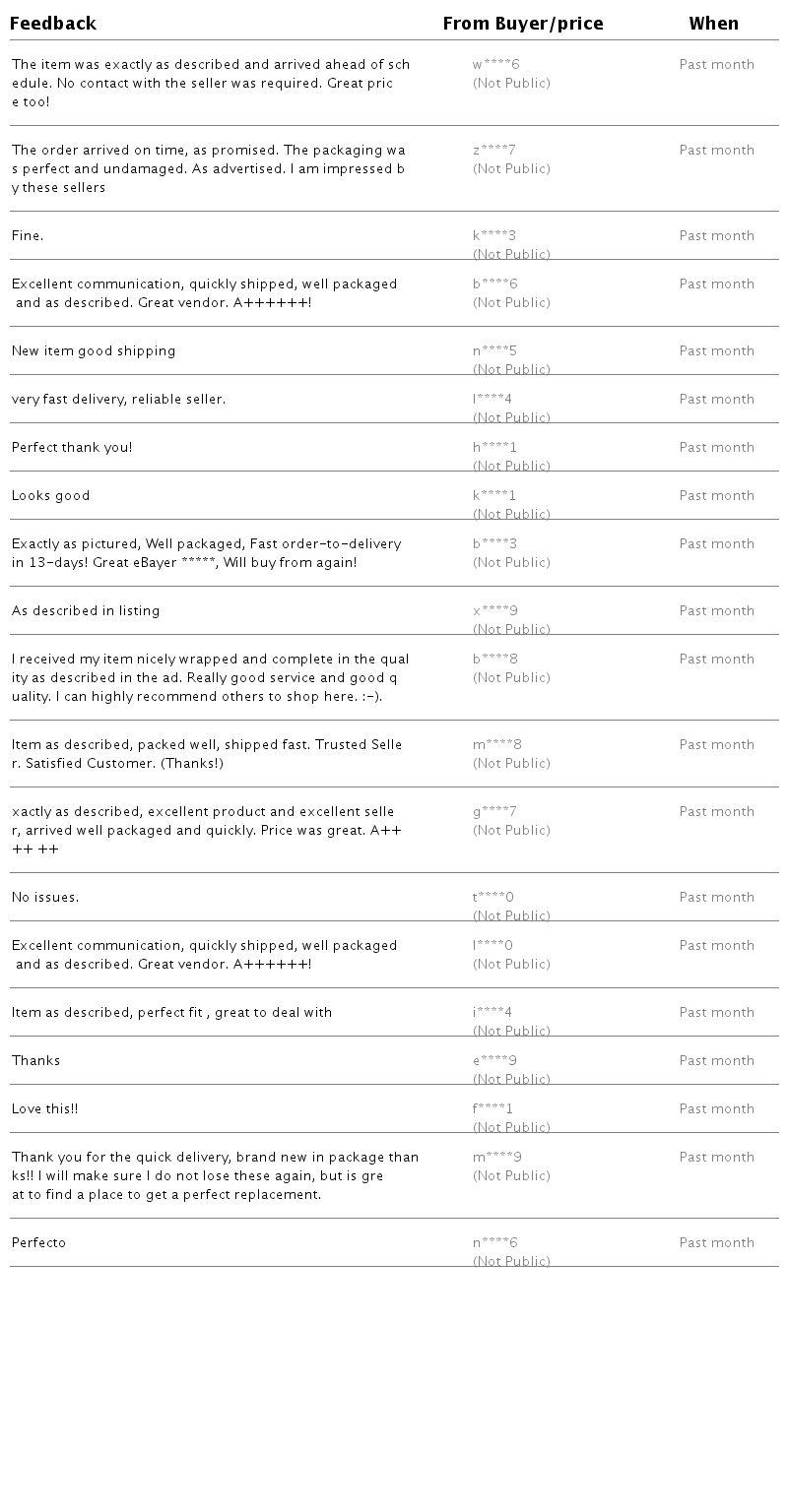Open buyer i****4 profile
788x1512 pixels.
click(x=492, y=1013)
